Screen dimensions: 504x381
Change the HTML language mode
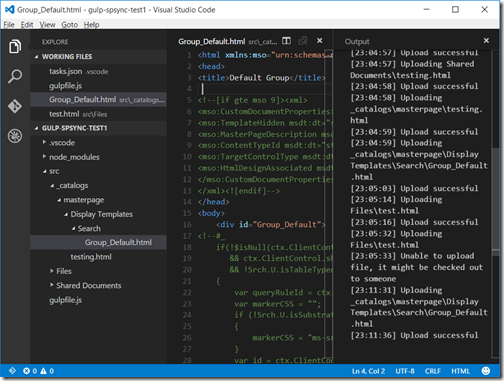click(460, 371)
